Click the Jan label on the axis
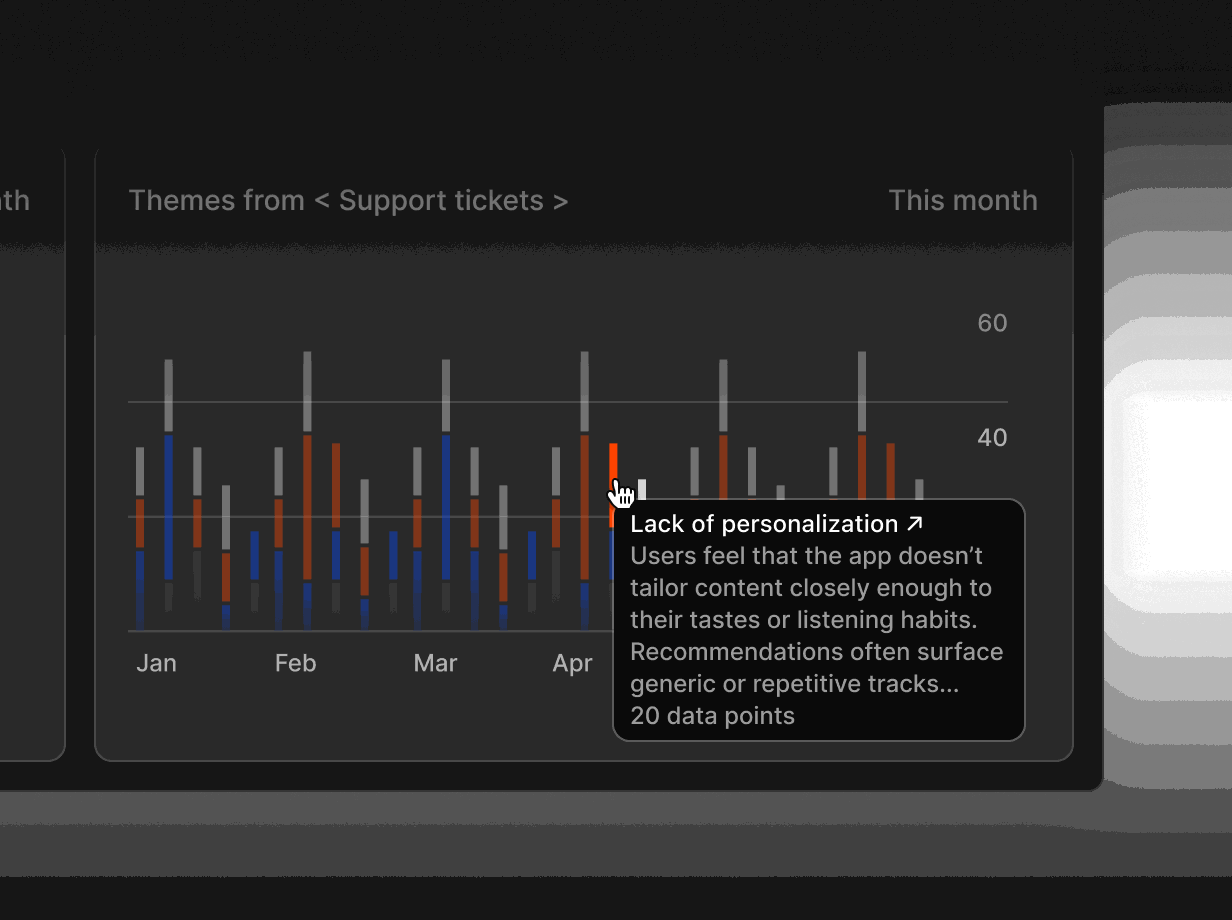The image size is (1232, 920). coord(156,663)
